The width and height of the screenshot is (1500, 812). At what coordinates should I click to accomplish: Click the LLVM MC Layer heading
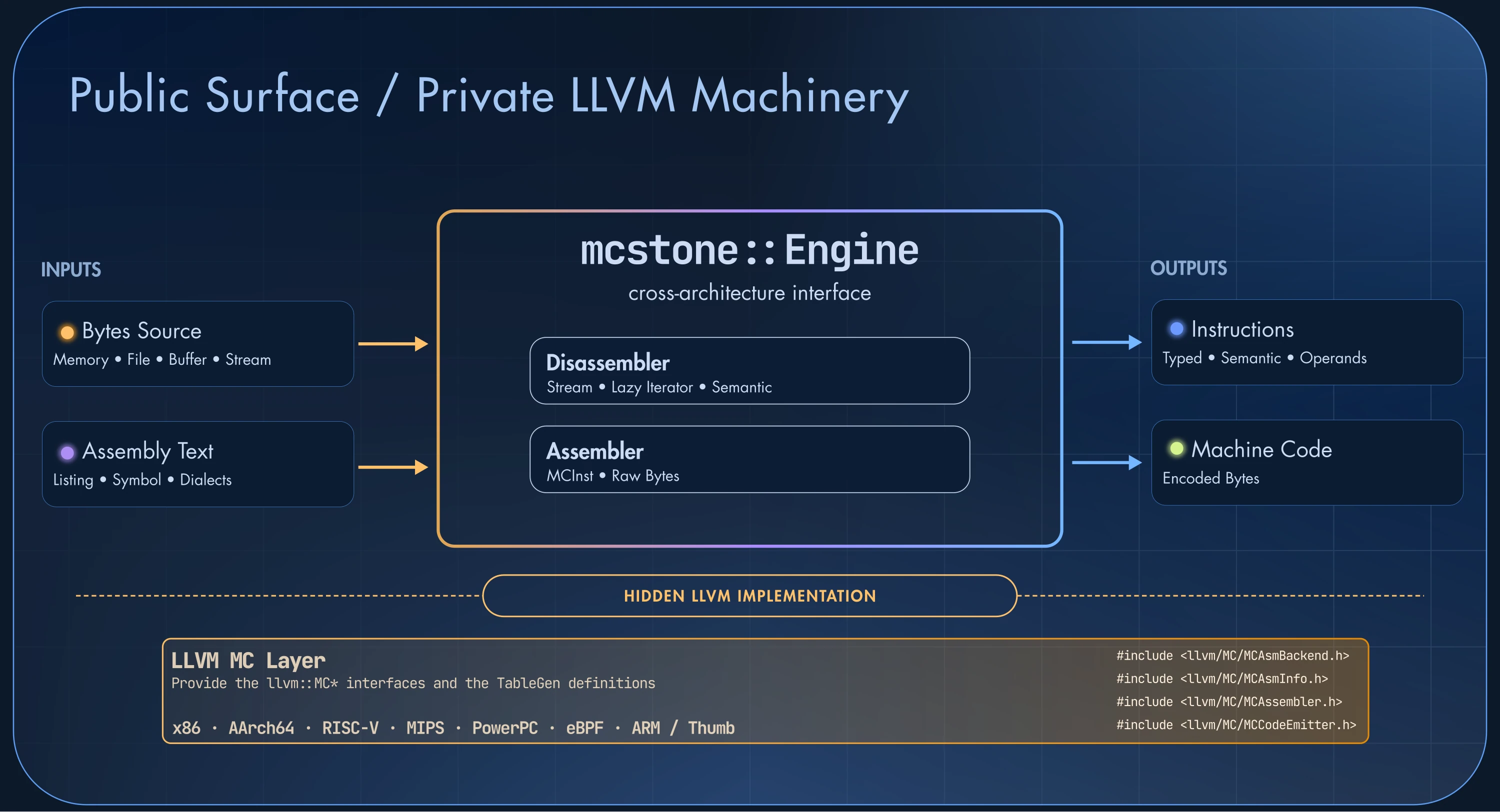[248, 661]
